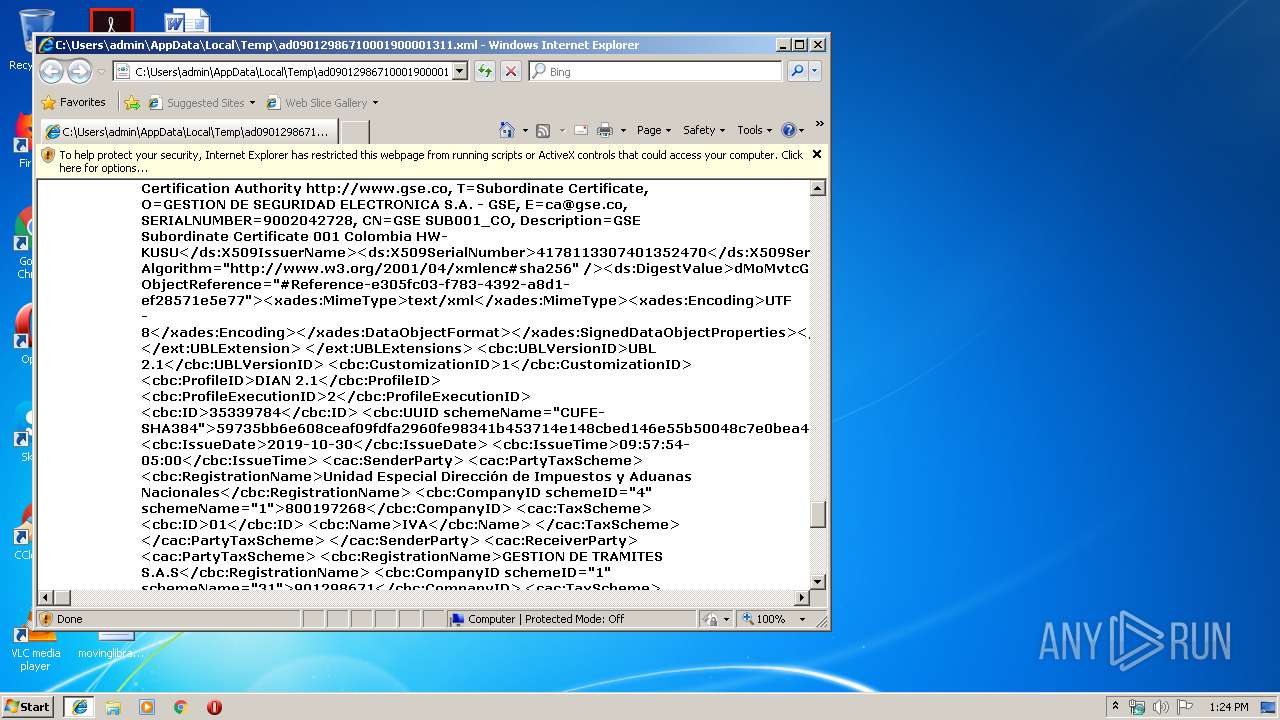
Task: Expand the zoom level dropdown arrow
Action: pos(802,619)
